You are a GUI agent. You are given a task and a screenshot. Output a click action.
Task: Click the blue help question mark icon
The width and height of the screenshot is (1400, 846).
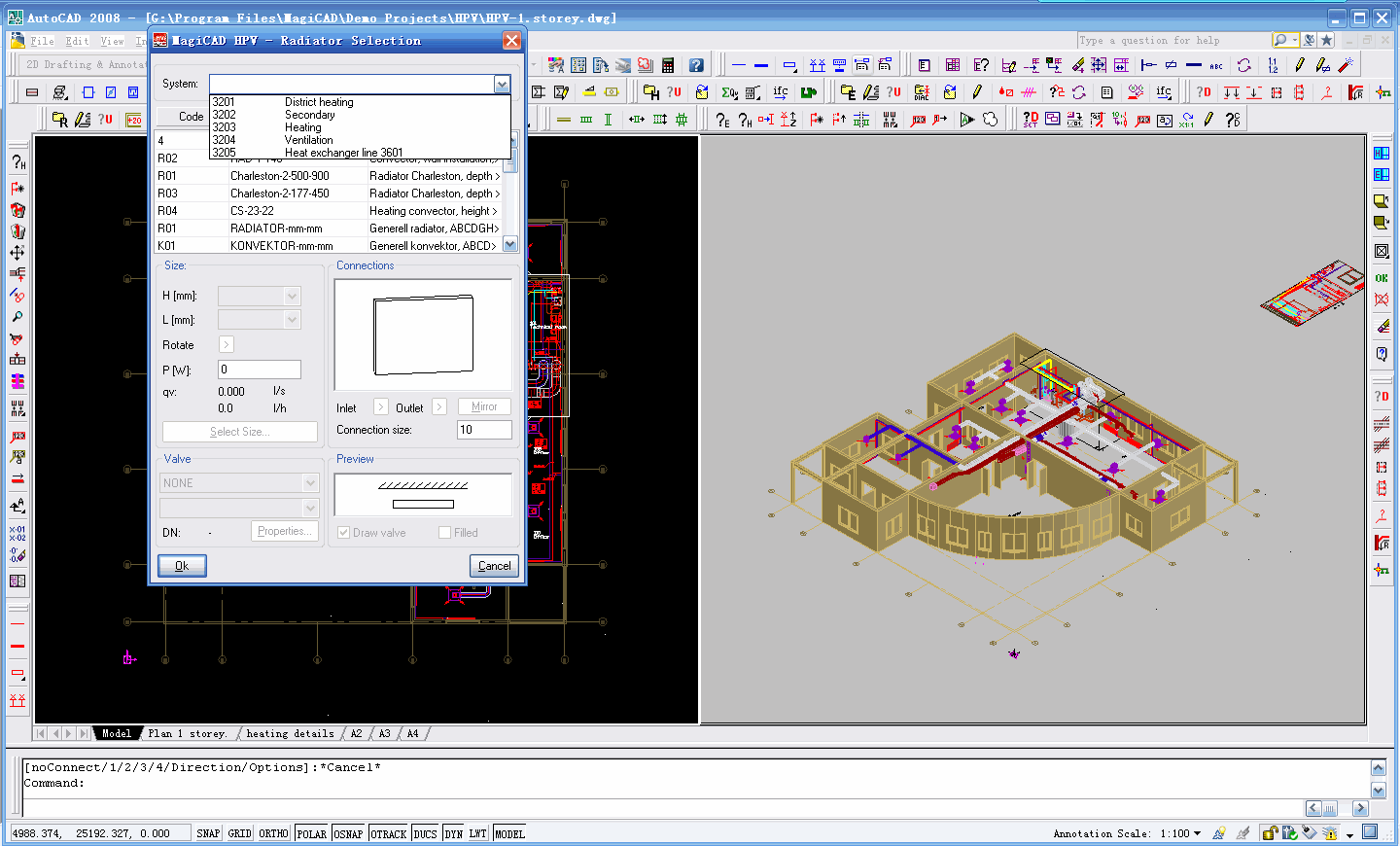696,65
